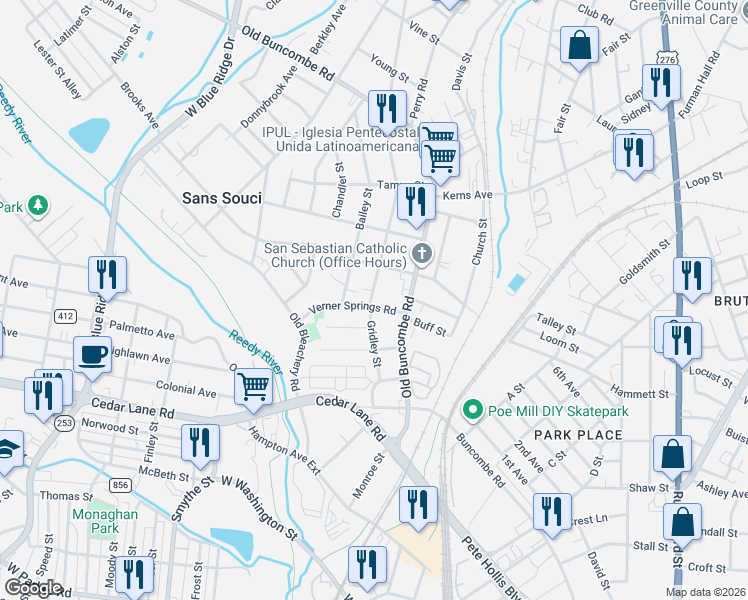The image size is (748, 600).
Task: Click the shopping bag marker near Stall St
Action: [682, 524]
